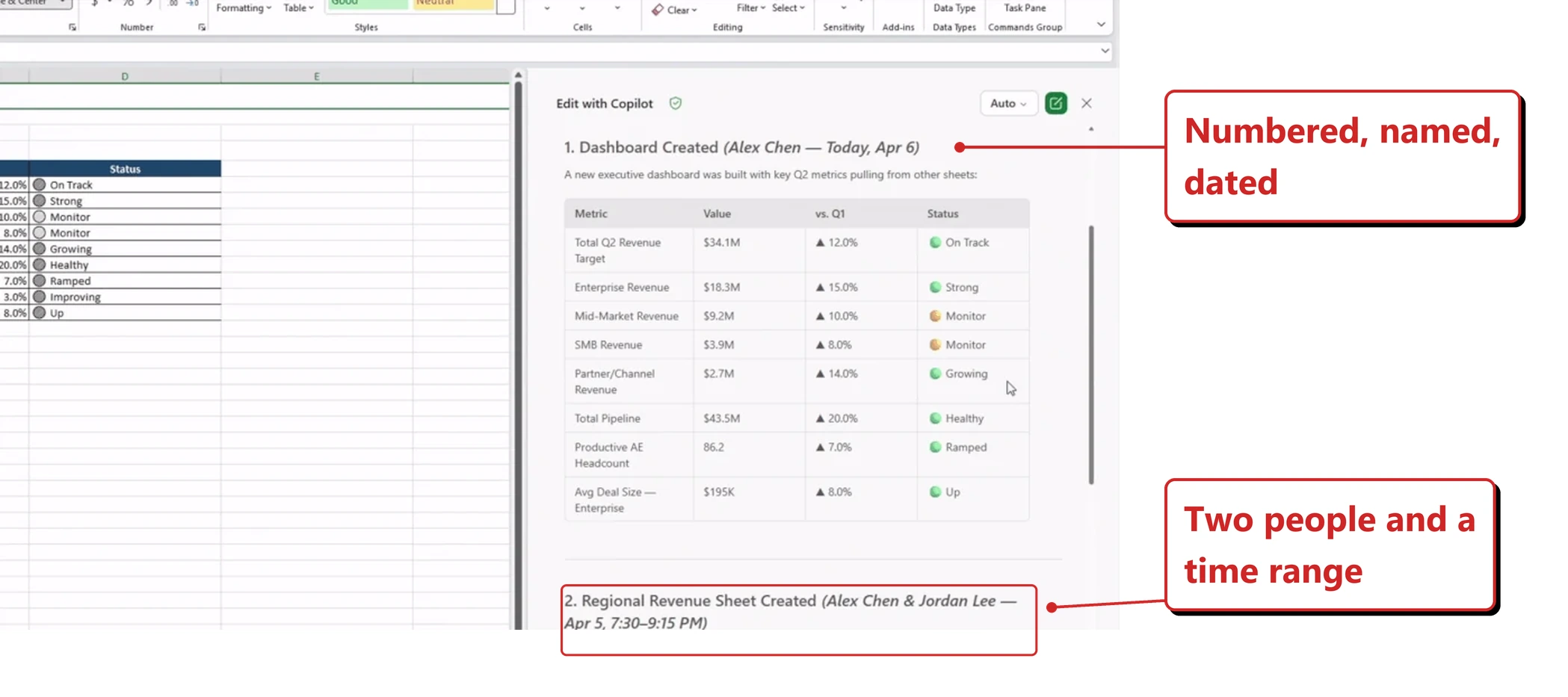Select column E header
Viewport: 1568px width, 697px height.
pos(317,76)
